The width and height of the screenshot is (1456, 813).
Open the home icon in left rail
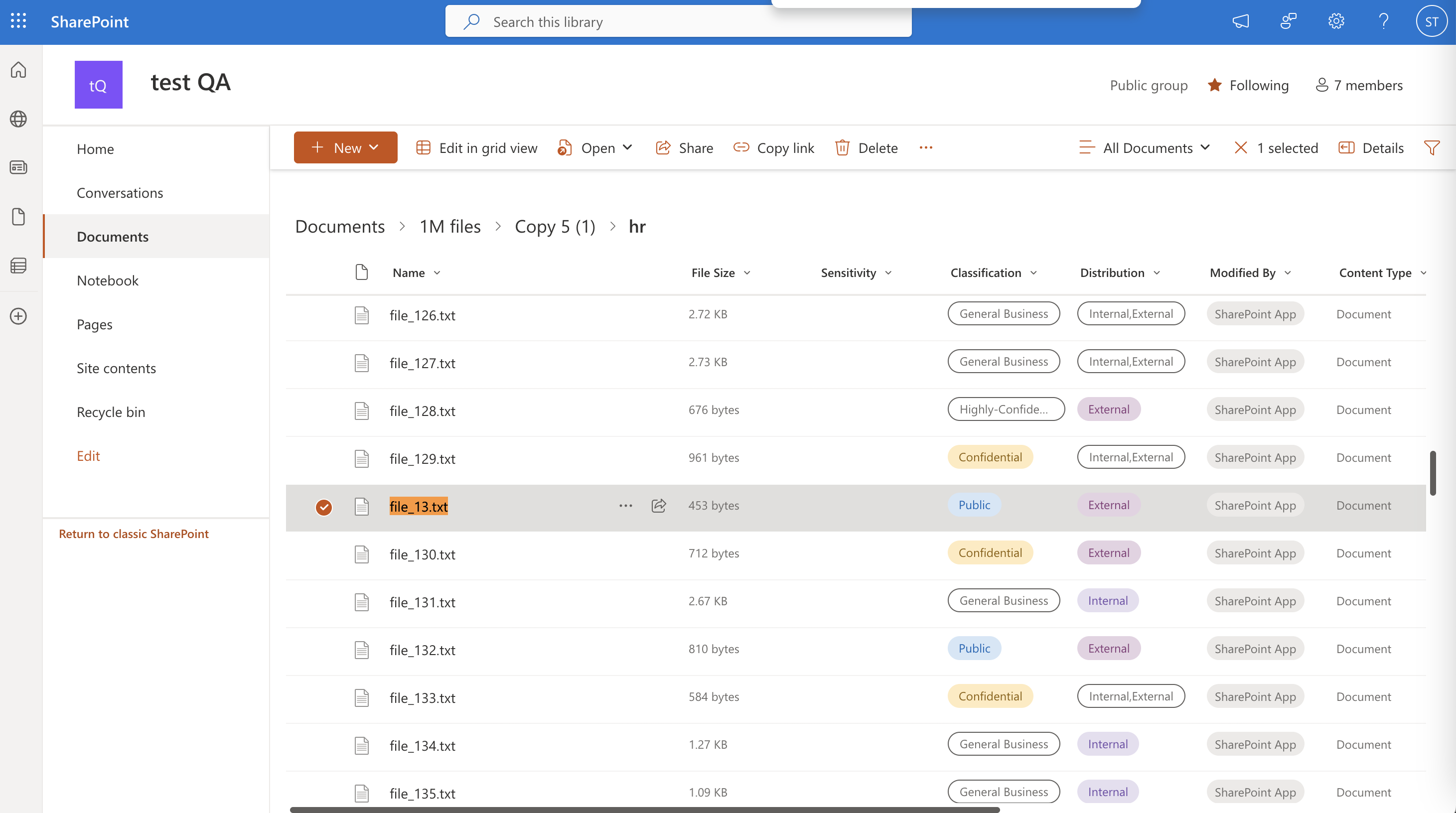coord(18,70)
